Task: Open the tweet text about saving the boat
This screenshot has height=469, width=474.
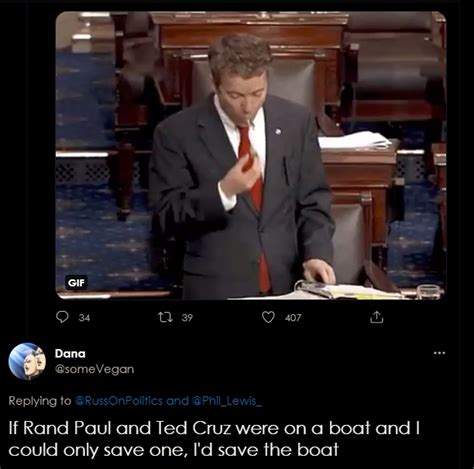Action: 214,439
